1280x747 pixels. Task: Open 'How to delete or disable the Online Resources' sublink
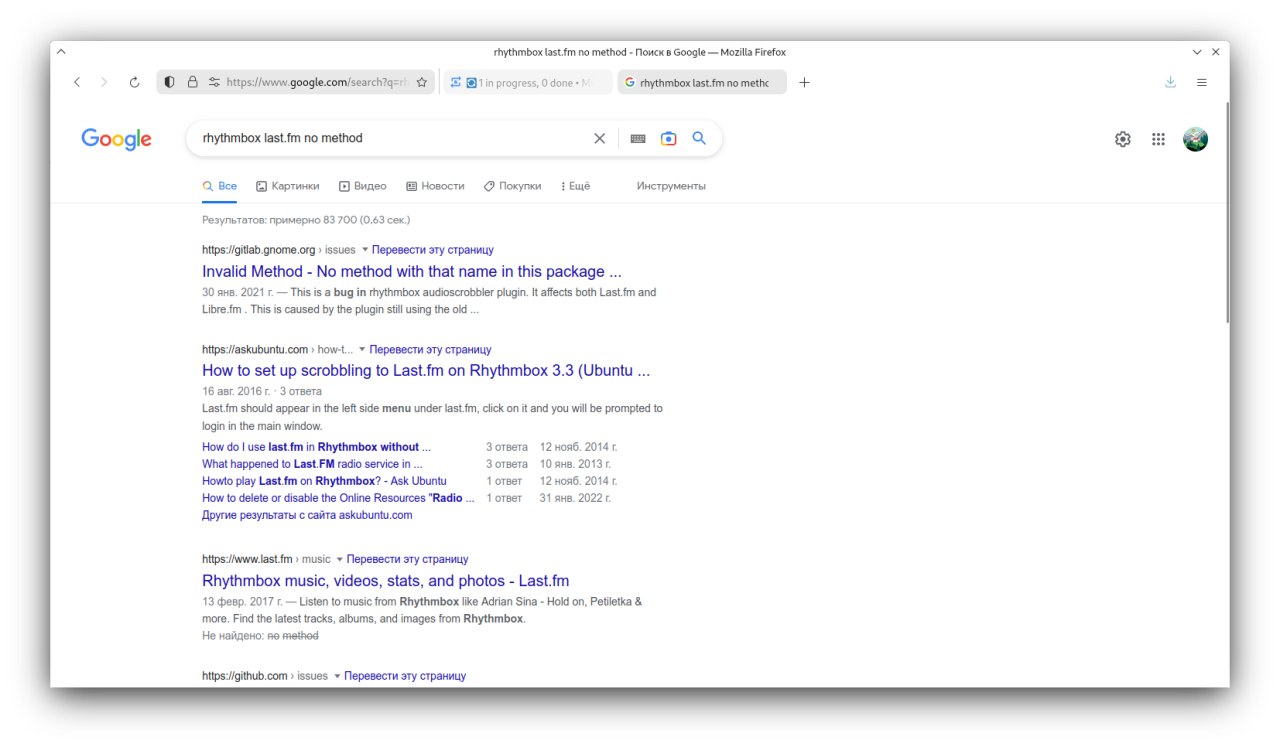tap(338, 498)
